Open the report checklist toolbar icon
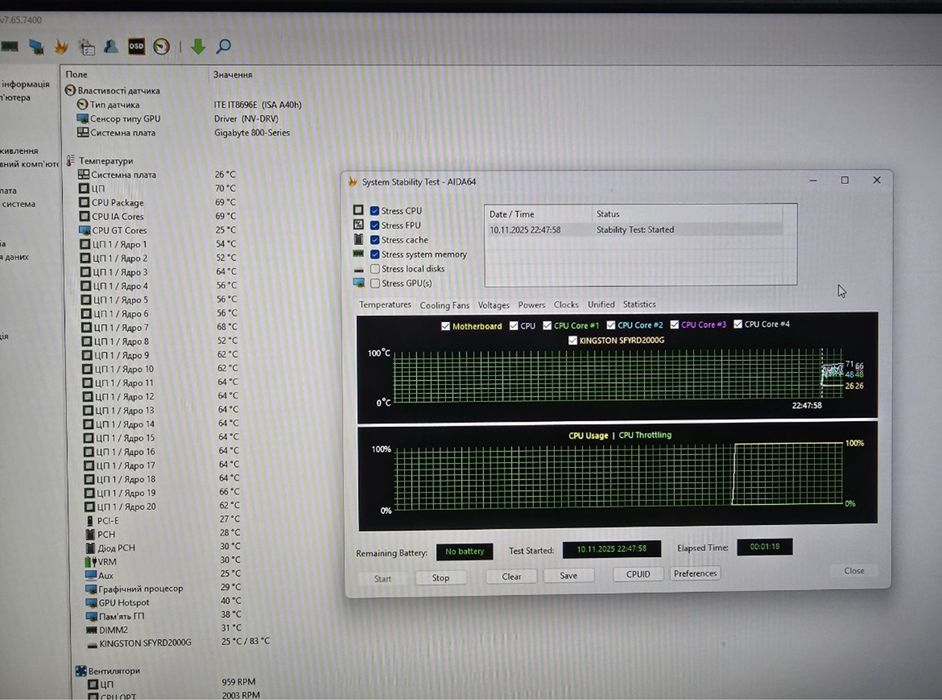 (x=87, y=46)
